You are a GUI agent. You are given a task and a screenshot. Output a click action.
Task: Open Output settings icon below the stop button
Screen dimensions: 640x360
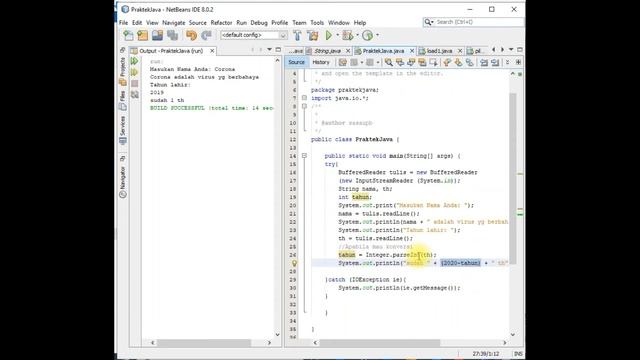pos(134,94)
